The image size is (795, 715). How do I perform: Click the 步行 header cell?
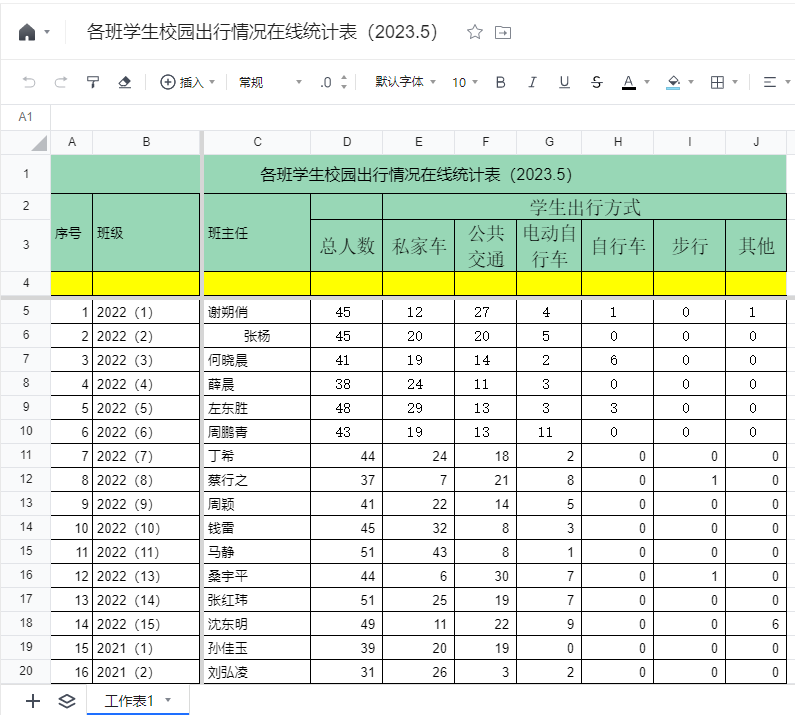pos(690,246)
